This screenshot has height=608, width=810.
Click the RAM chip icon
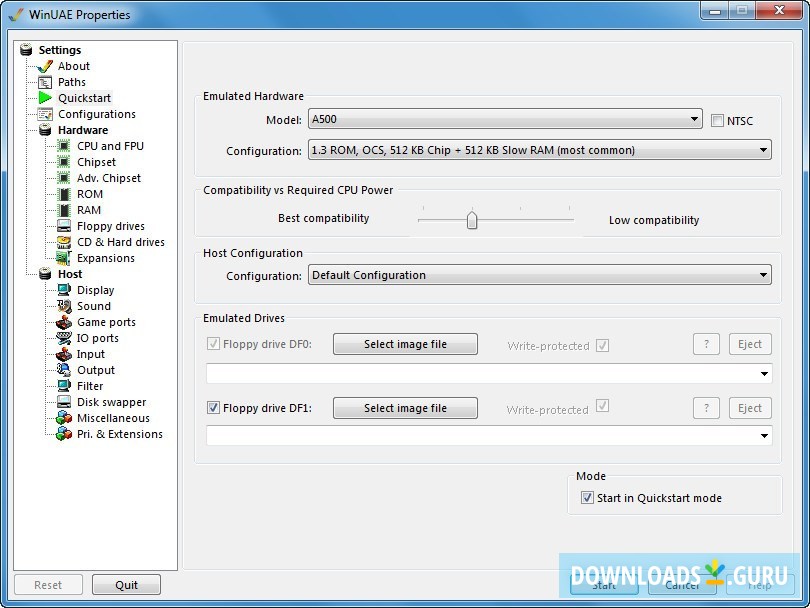pos(64,210)
